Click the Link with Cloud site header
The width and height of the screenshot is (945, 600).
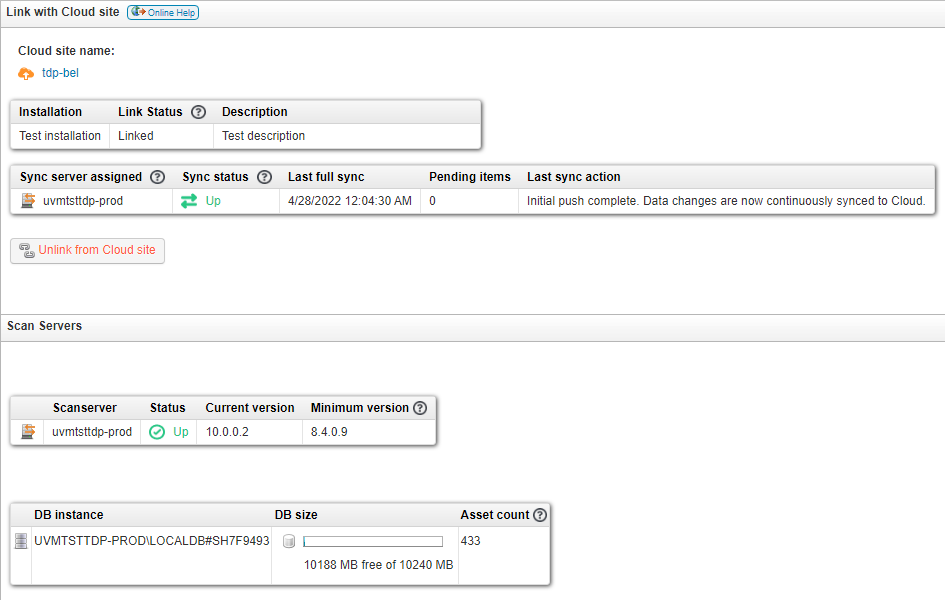click(62, 11)
